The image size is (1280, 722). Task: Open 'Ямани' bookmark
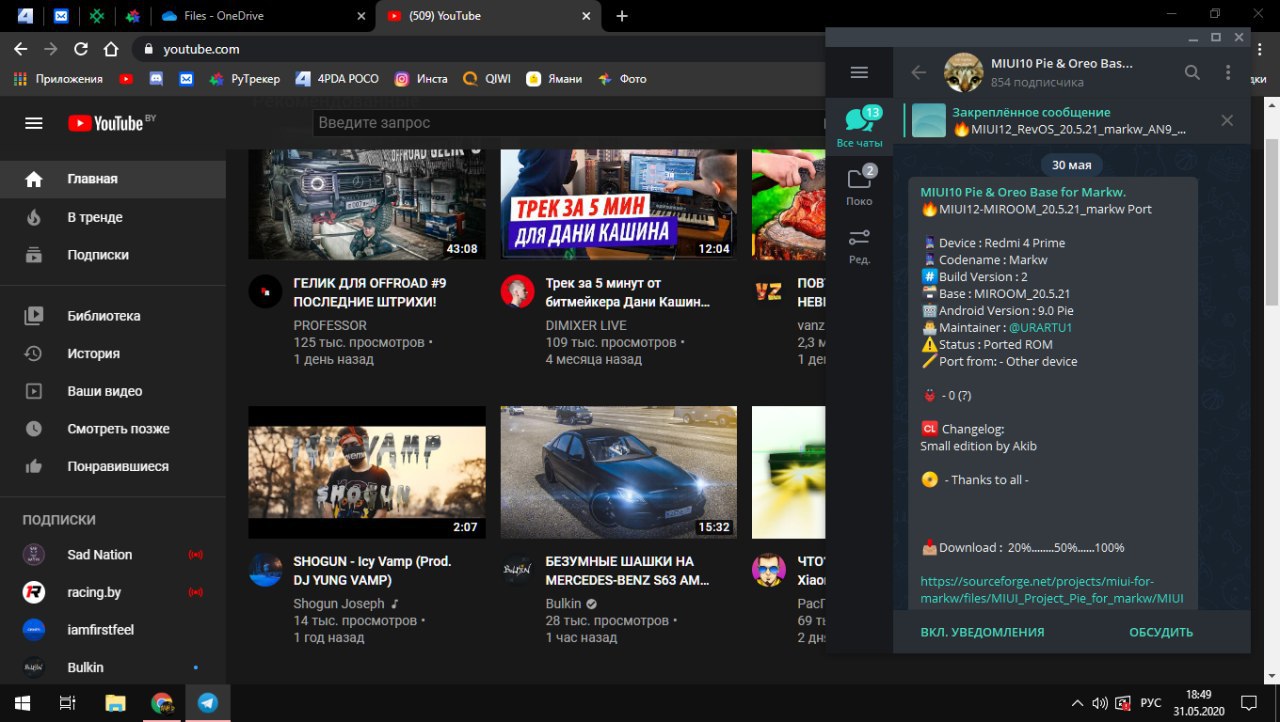click(555, 79)
